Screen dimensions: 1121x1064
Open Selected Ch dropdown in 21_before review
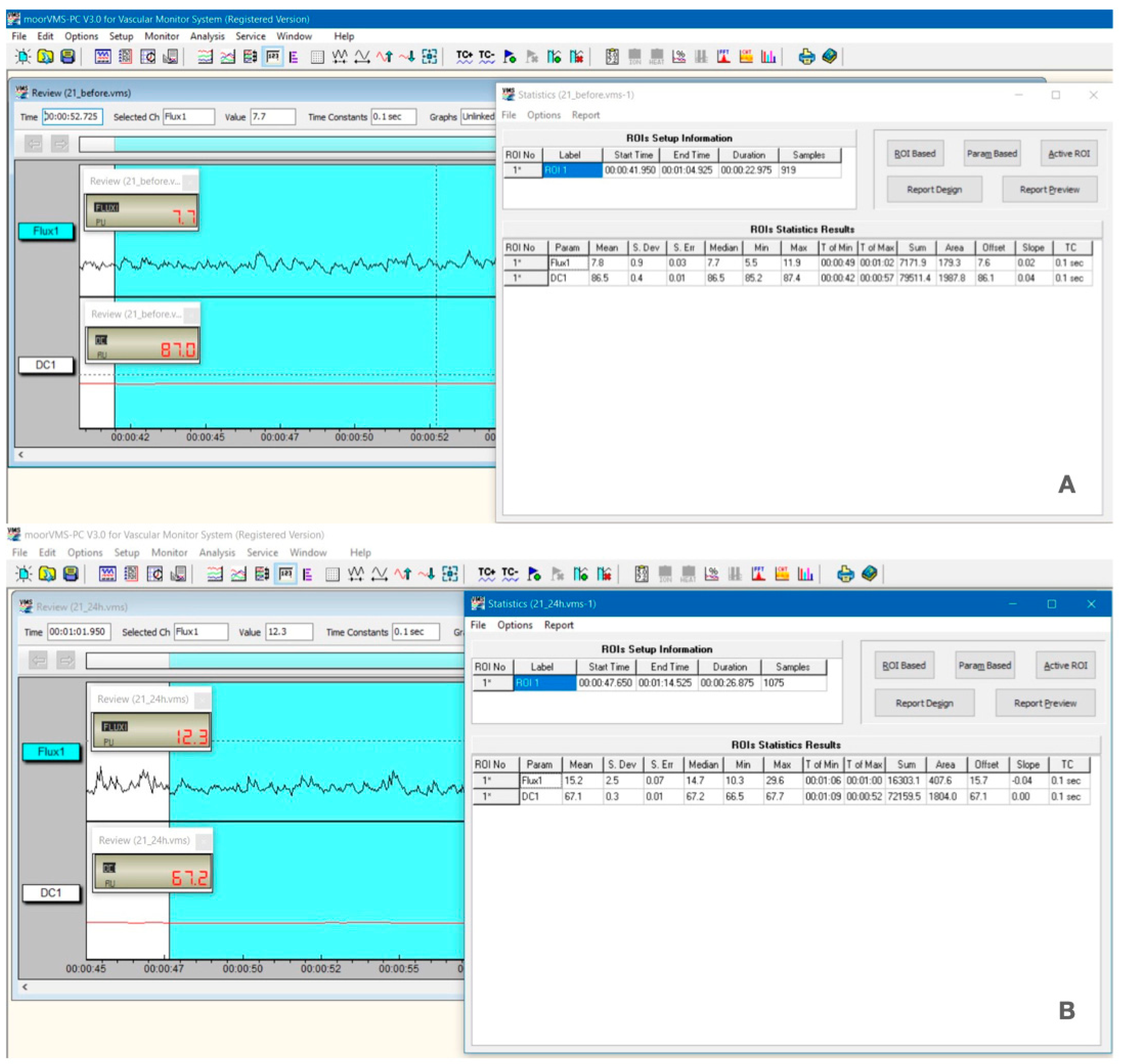189,116
